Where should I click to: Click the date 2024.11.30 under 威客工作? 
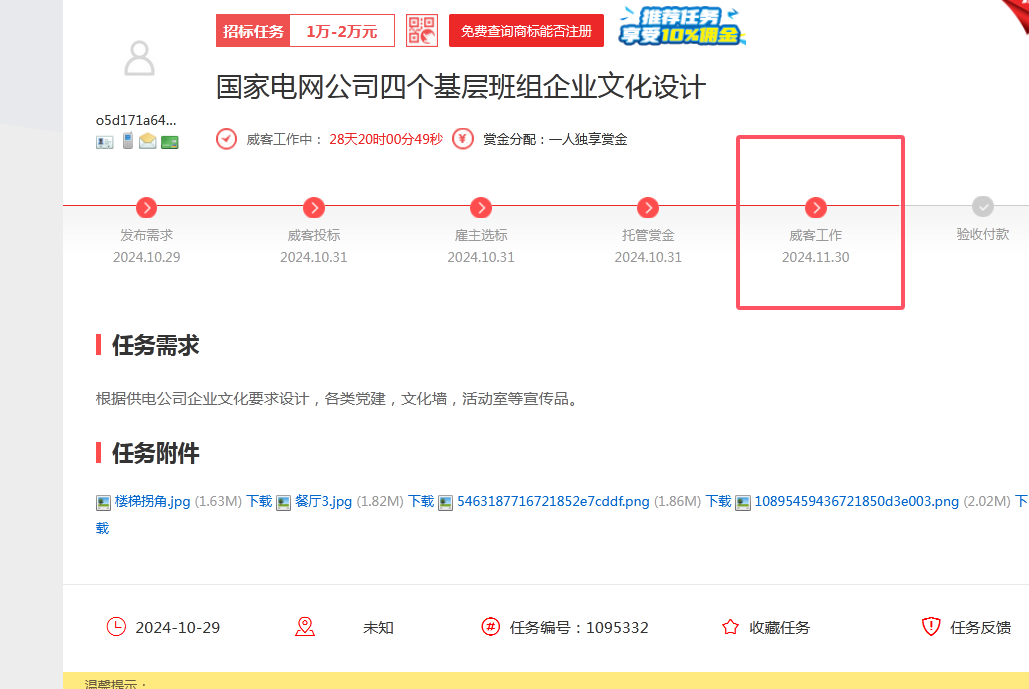point(816,257)
